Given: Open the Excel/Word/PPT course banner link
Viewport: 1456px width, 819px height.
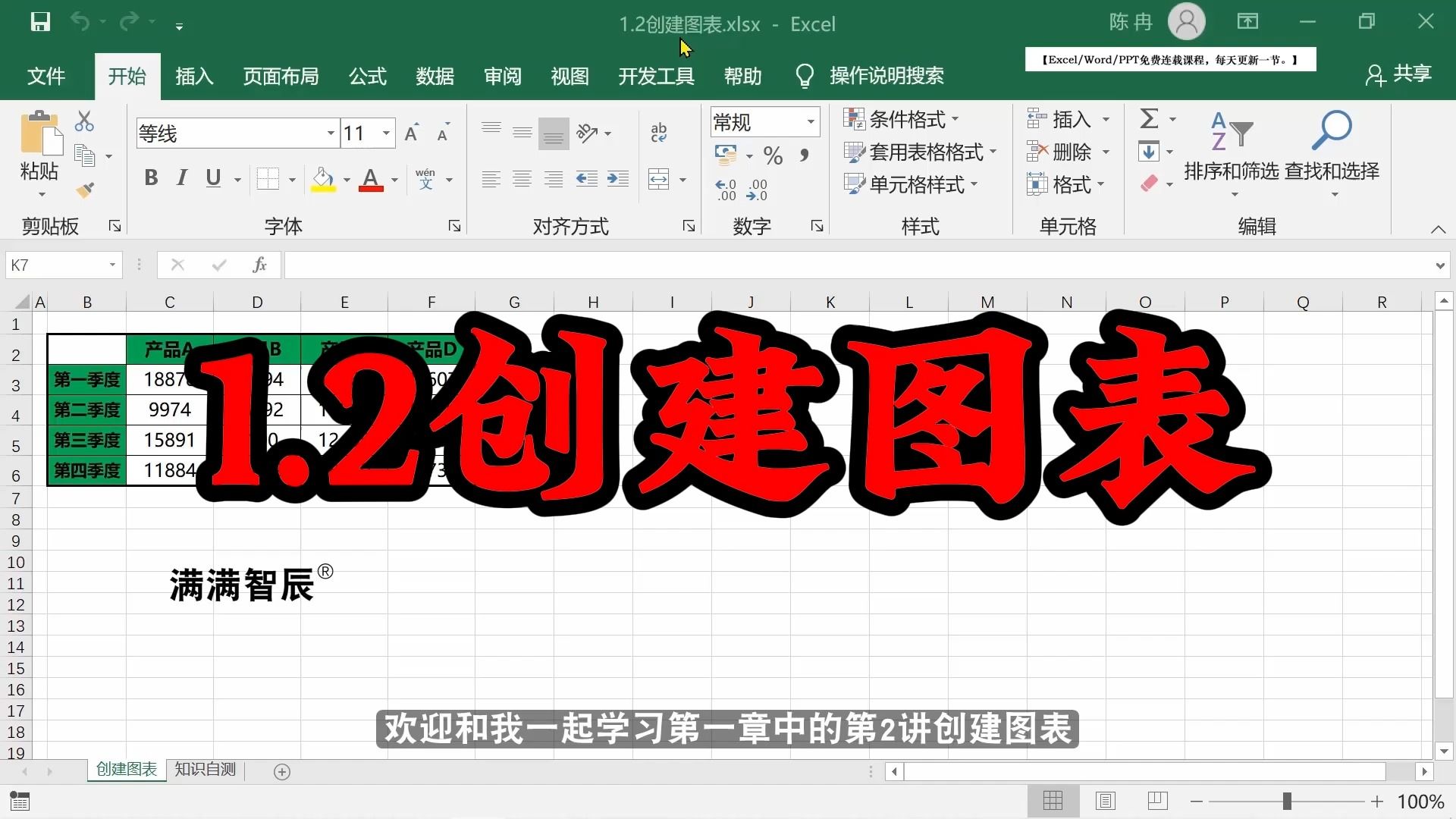Looking at the screenshot, I should (x=1169, y=58).
